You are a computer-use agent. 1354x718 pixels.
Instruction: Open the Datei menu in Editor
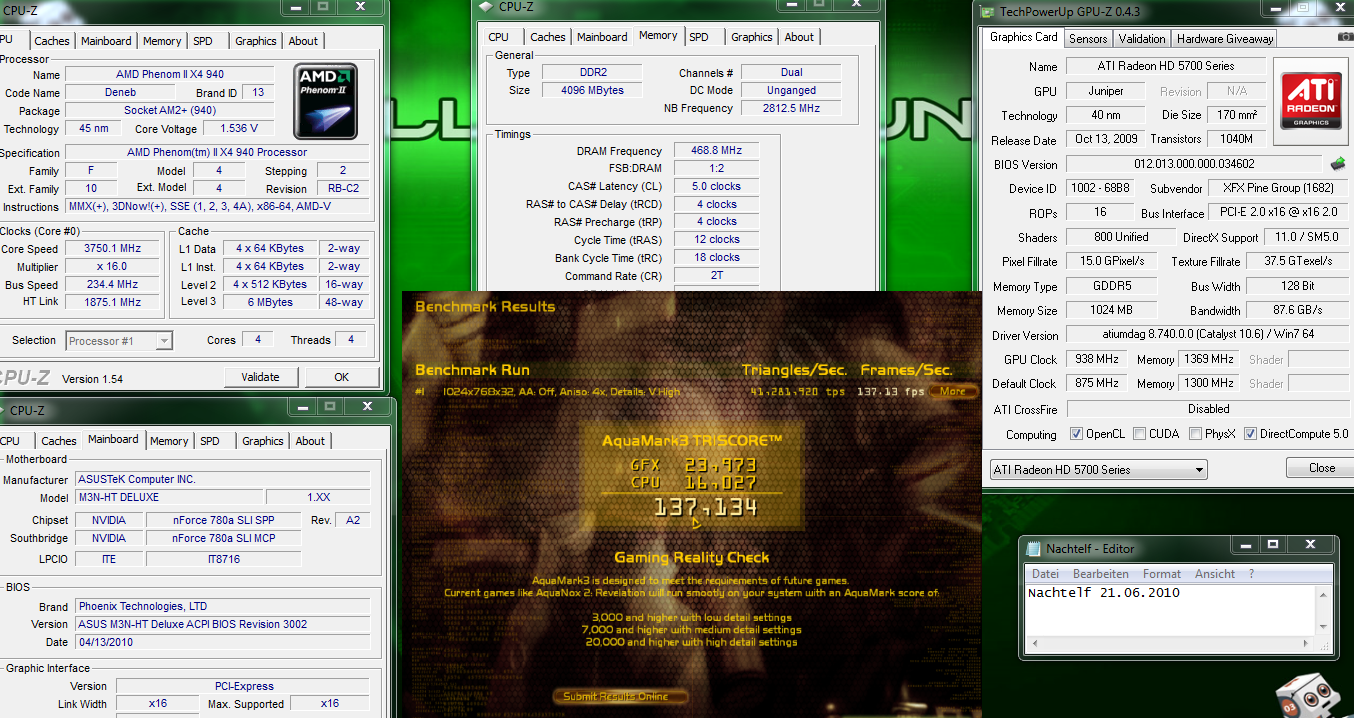pyautogui.click(x=1045, y=574)
